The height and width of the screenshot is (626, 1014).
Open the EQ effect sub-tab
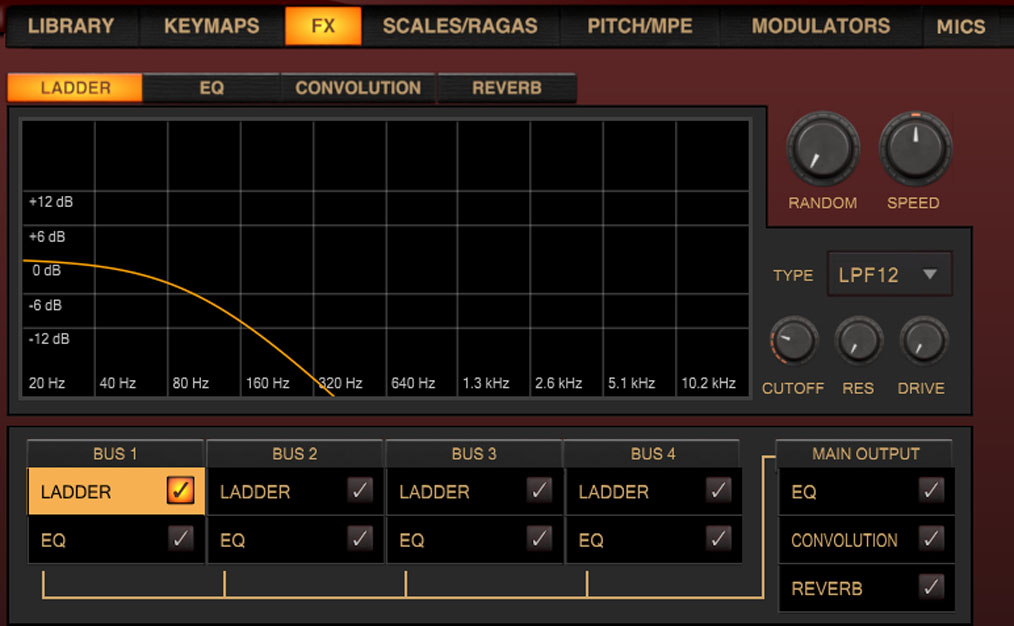pyautogui.click(x=211, y=87)
